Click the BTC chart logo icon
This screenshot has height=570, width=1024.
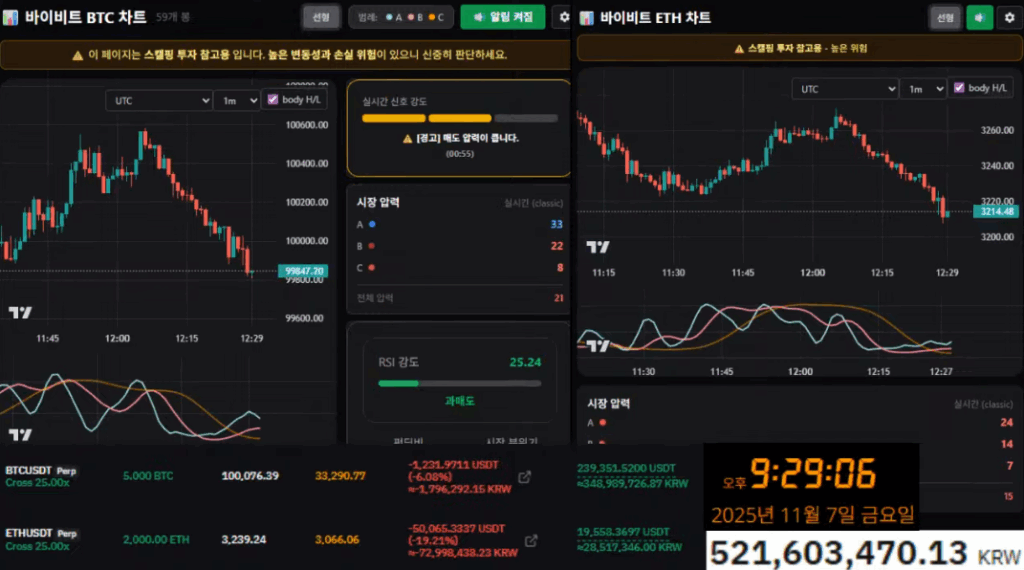pyautogui.click(x=10, y=18)
